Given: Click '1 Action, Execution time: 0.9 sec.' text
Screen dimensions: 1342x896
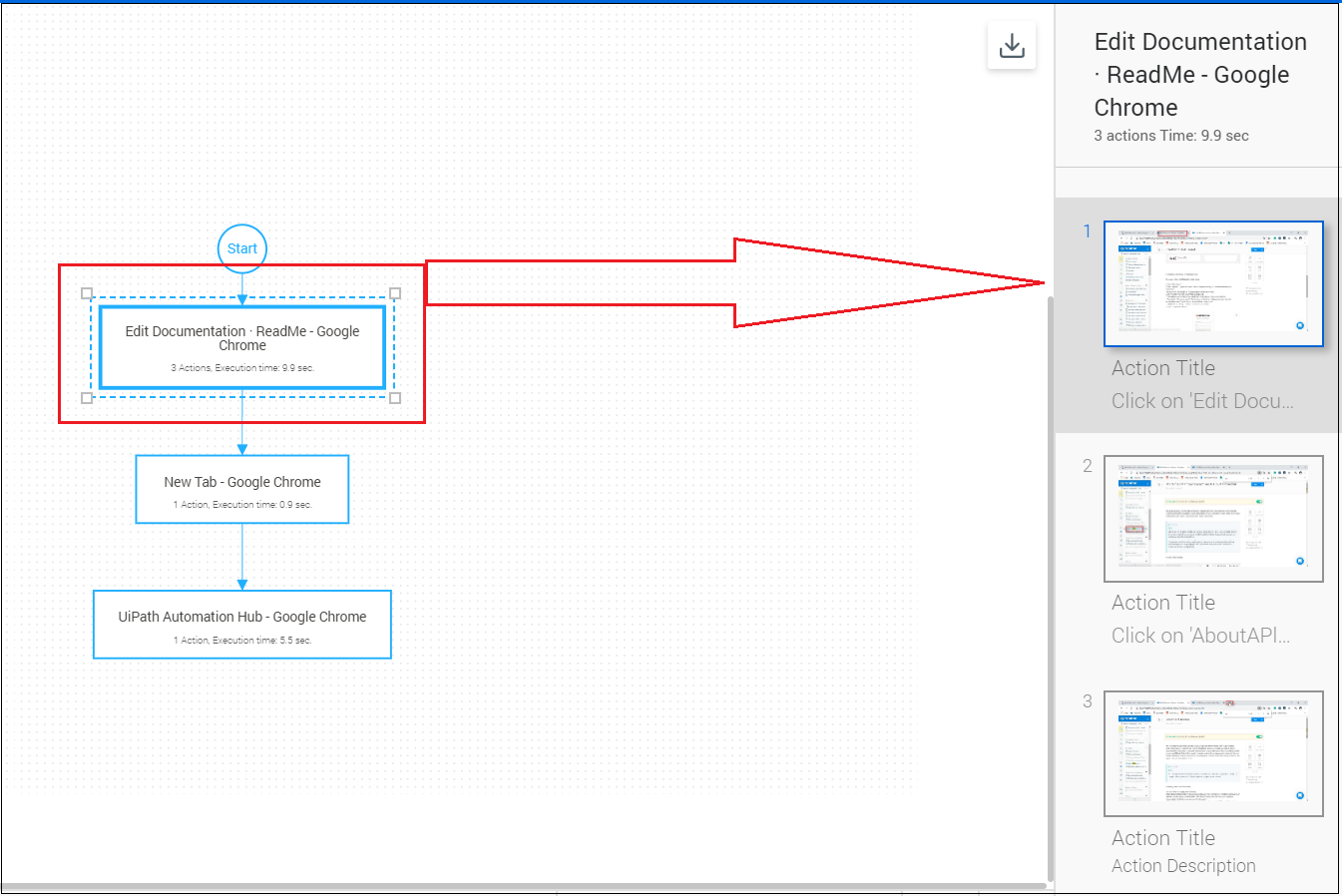Looking at the screenshot, I should click(x=242, y=505).
